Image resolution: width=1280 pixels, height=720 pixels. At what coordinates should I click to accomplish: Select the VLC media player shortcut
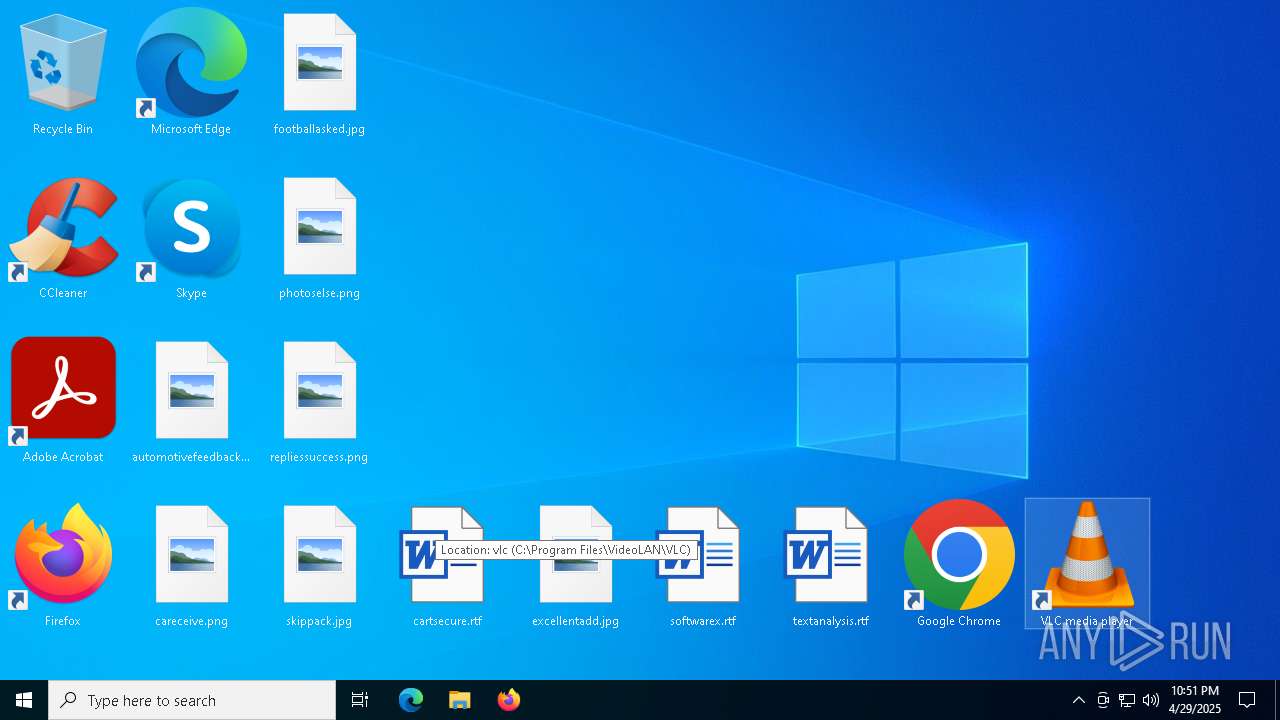tap(1087, 565)
